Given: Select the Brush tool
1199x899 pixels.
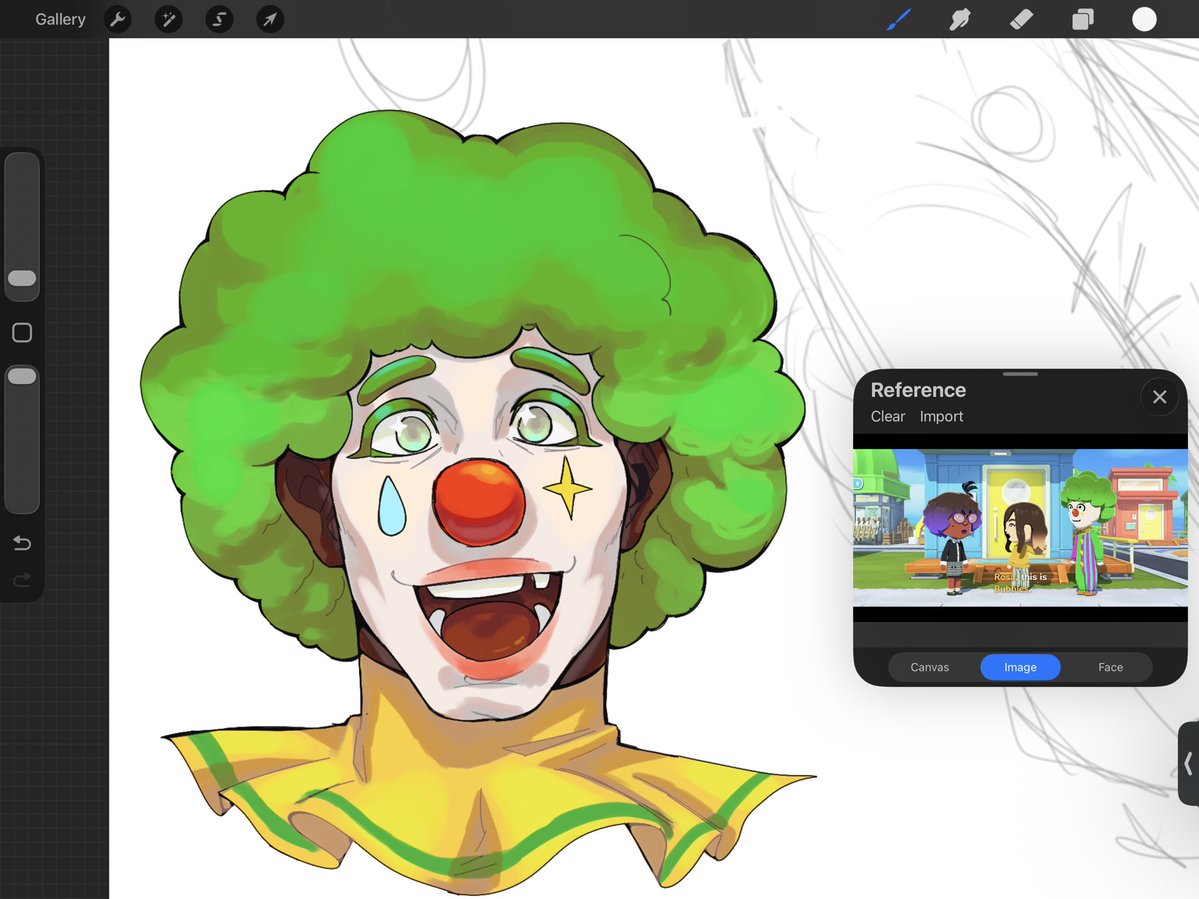Looking at the screenshot, I should click(x=898, y=19).
